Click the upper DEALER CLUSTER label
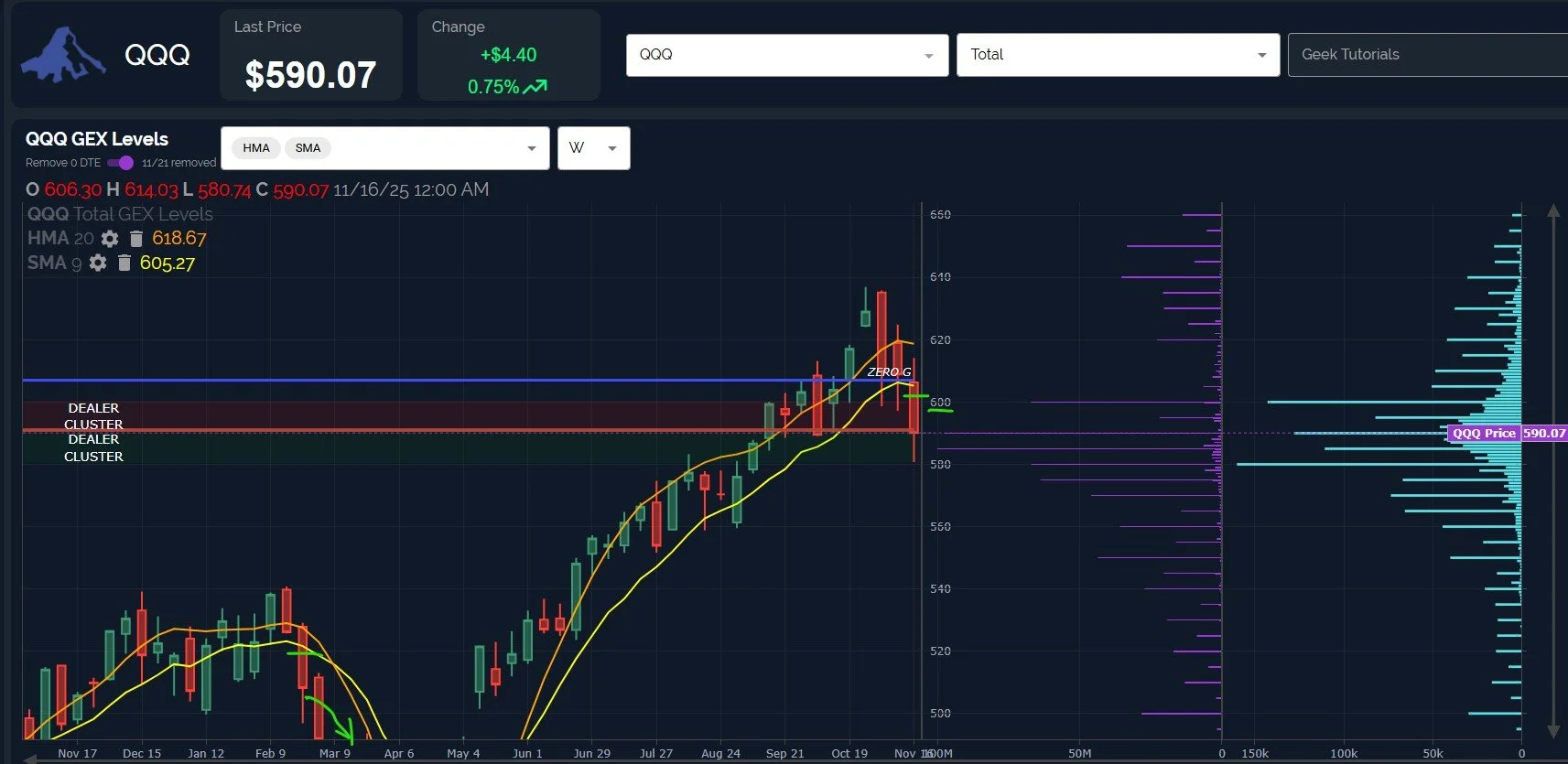This screenshot has width=1568, height=764. (x=93, y=416)
